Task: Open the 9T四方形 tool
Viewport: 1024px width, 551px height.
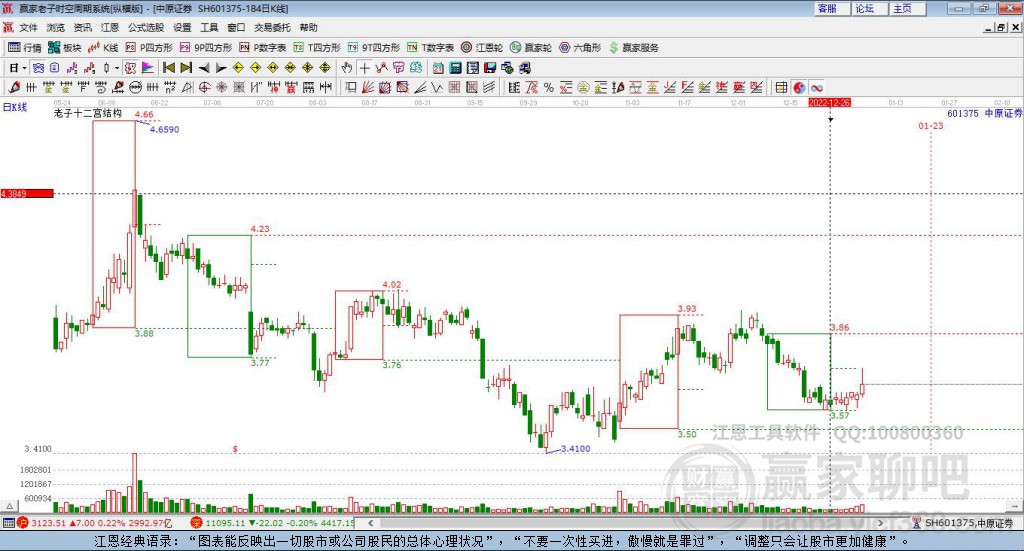Action: pyautogui.click(x=373, y=48)
